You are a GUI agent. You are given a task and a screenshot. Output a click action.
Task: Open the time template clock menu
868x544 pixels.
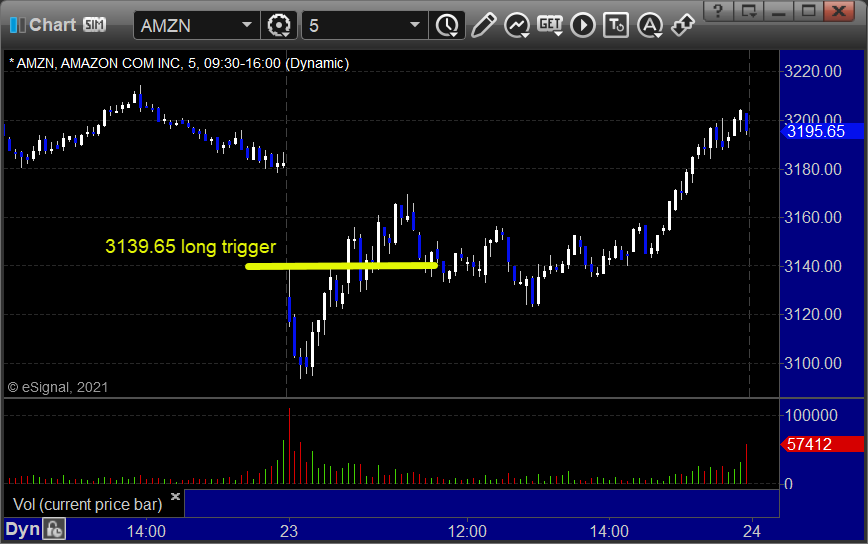(x=447, y=25)
